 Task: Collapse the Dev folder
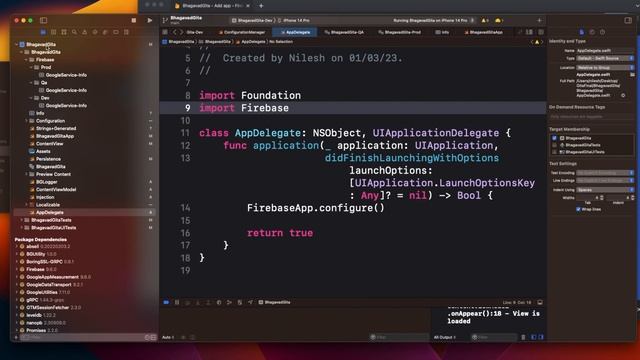tap(31, 98)
